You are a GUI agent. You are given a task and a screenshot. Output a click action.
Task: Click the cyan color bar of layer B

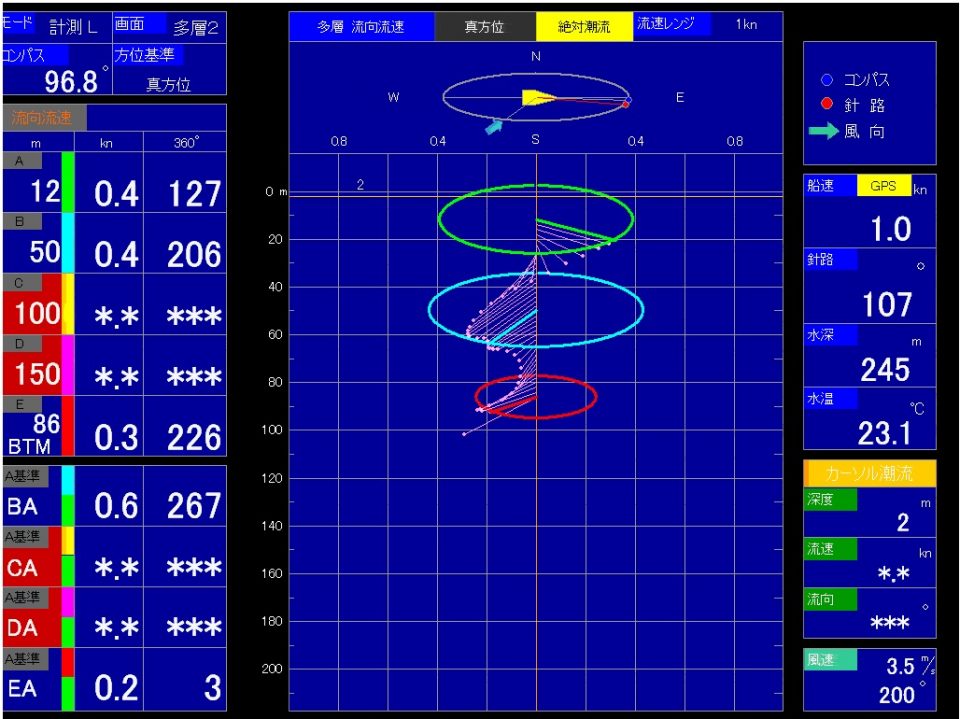(x=68, y=243)
